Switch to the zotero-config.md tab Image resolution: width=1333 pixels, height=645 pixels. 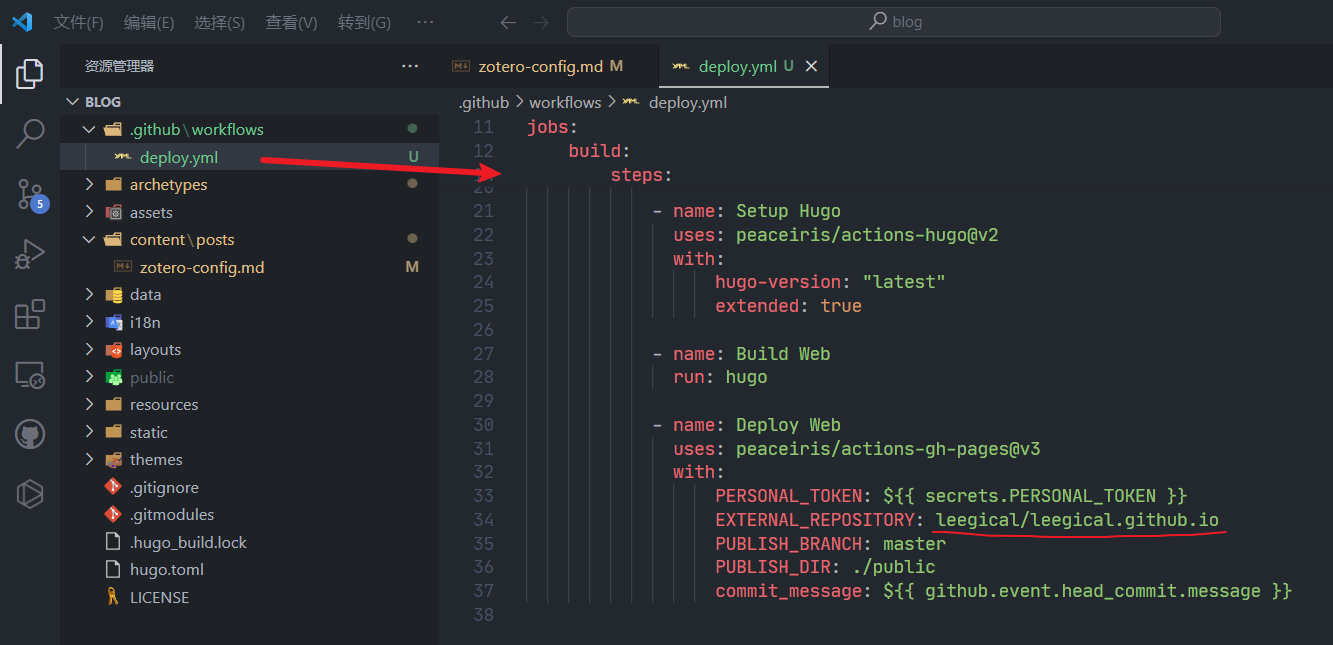[541, 66]
